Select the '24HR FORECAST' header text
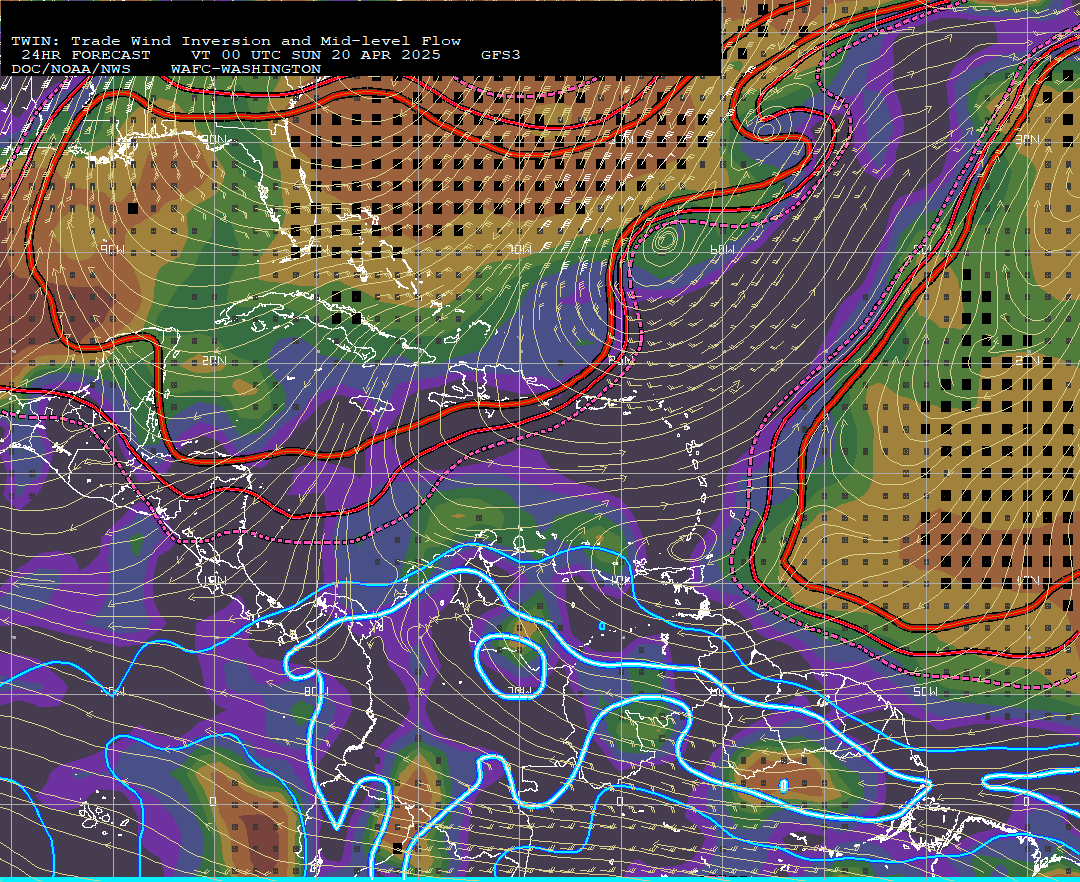This screenshot has width=1080, height=882. pos(85,55)
